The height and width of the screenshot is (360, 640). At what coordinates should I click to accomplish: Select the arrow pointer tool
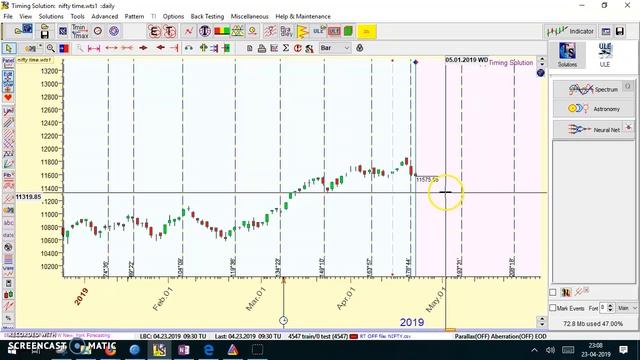tap(8, 48)
